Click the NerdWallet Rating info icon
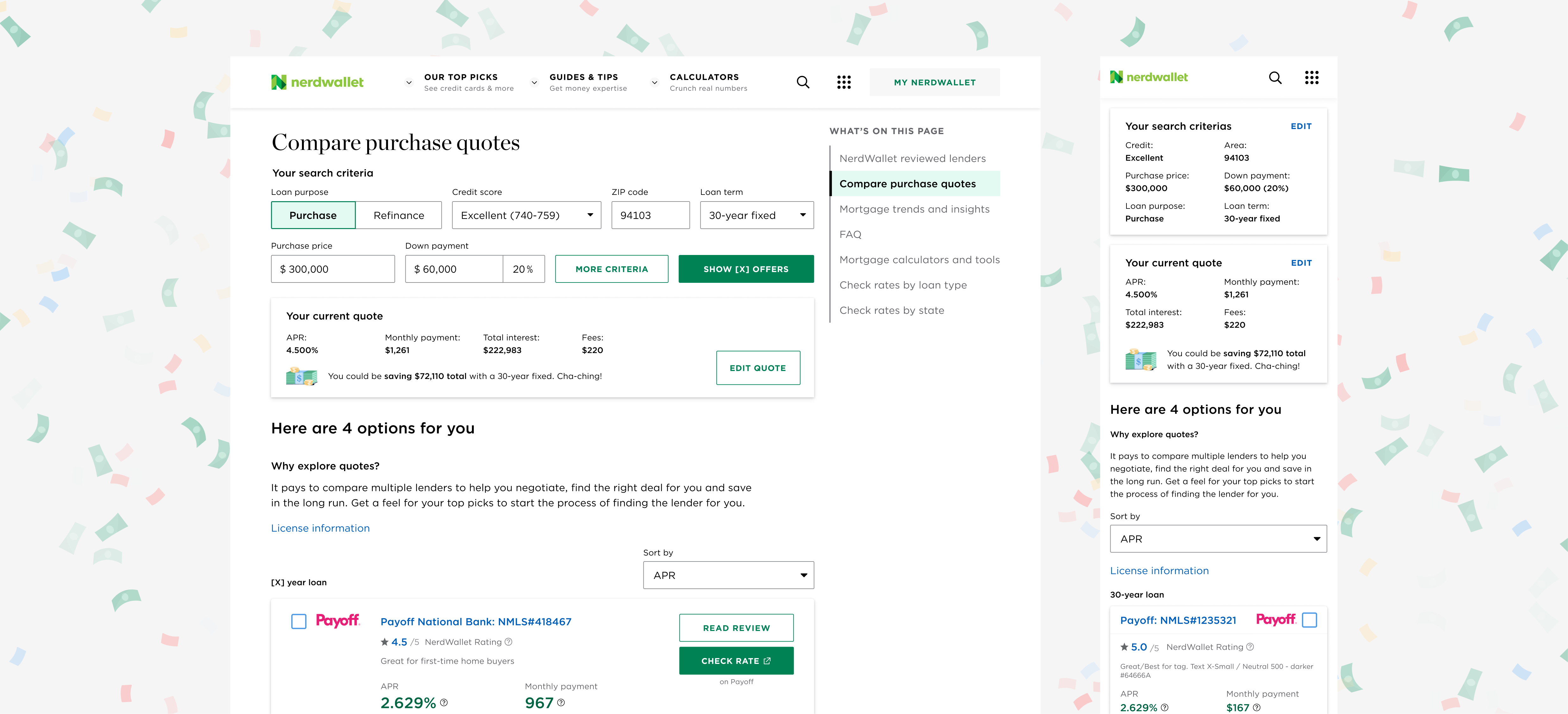The width and height of the screenshot is (1568, 714). point(508,642)
